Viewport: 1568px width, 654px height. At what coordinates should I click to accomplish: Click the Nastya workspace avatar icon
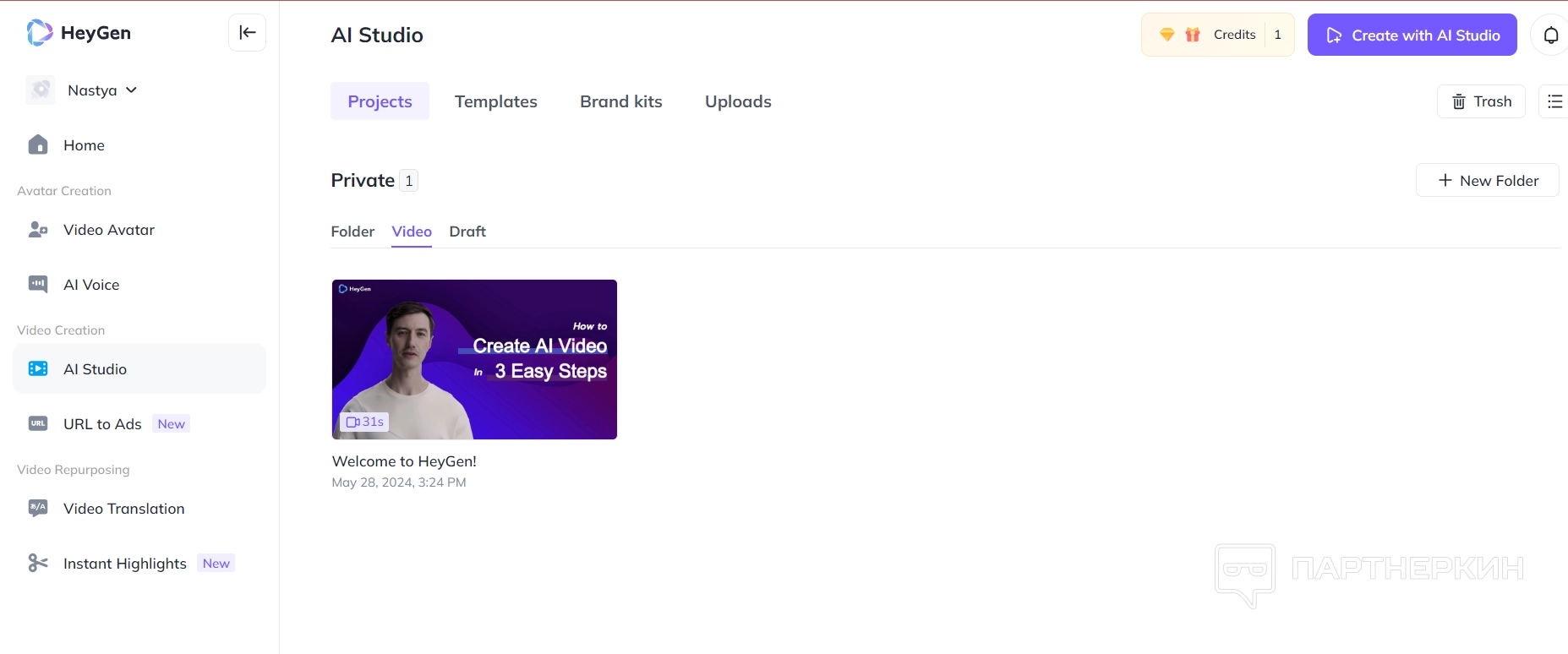click(41, 90)
